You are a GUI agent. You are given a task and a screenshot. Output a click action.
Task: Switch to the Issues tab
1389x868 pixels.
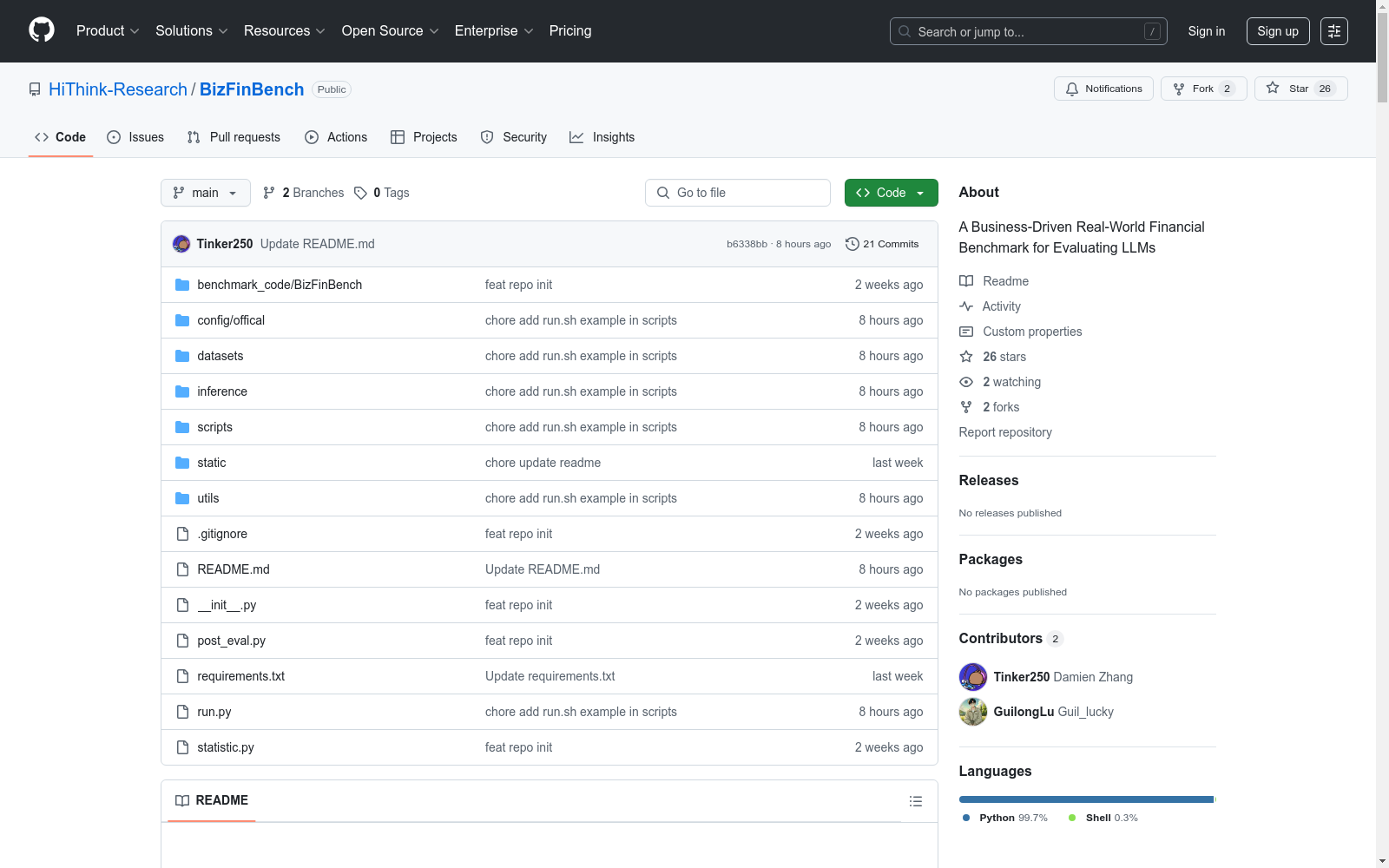[135, 137]
